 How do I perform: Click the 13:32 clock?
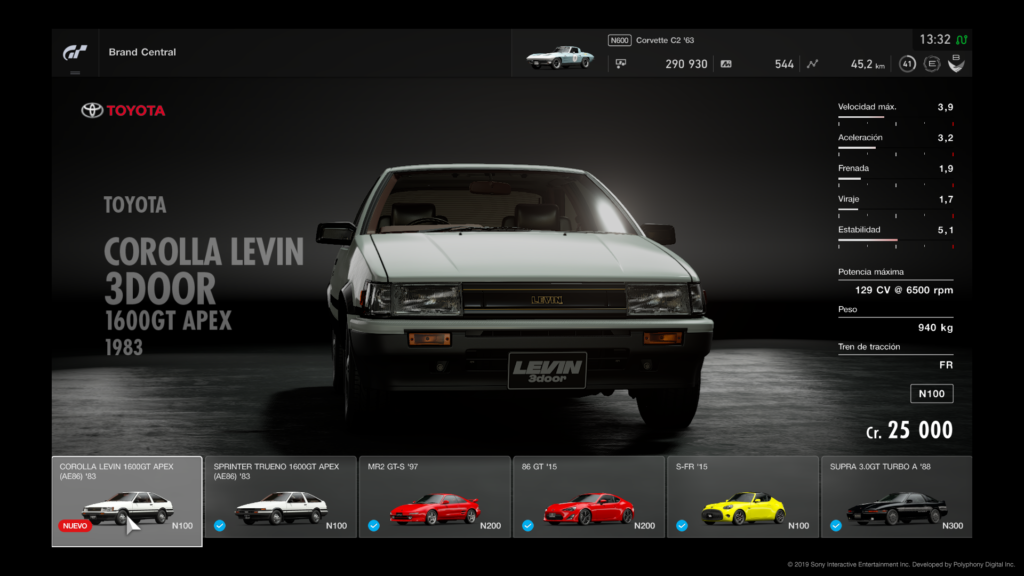935,40
